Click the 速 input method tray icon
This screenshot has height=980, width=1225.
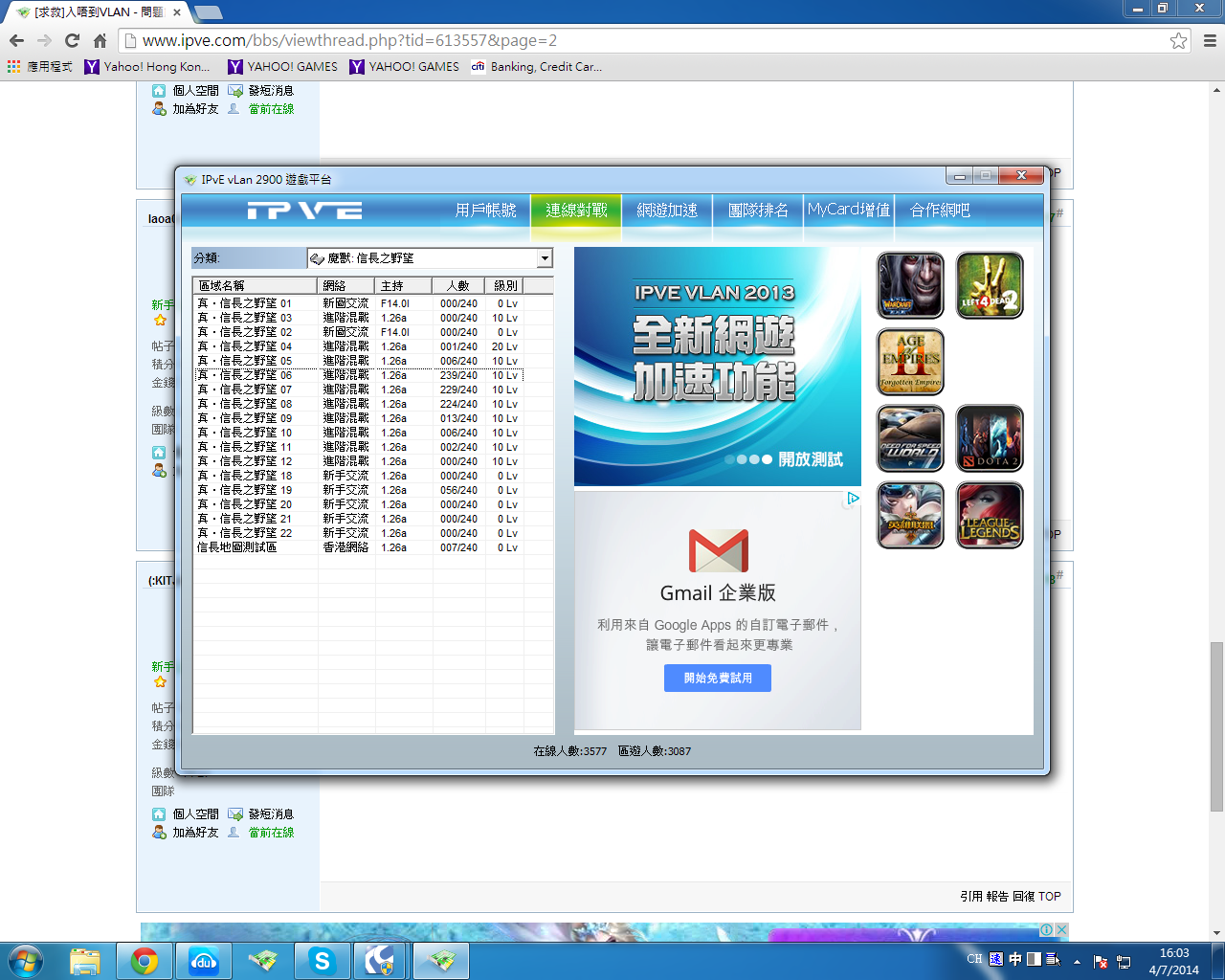(x=996, y=959)
